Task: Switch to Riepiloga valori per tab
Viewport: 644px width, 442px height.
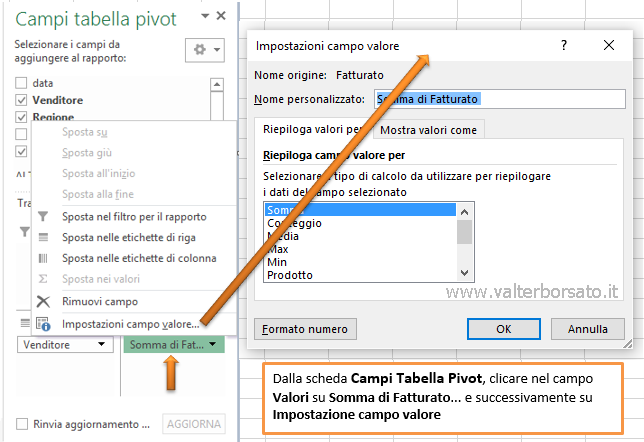Action: (313, 129)
